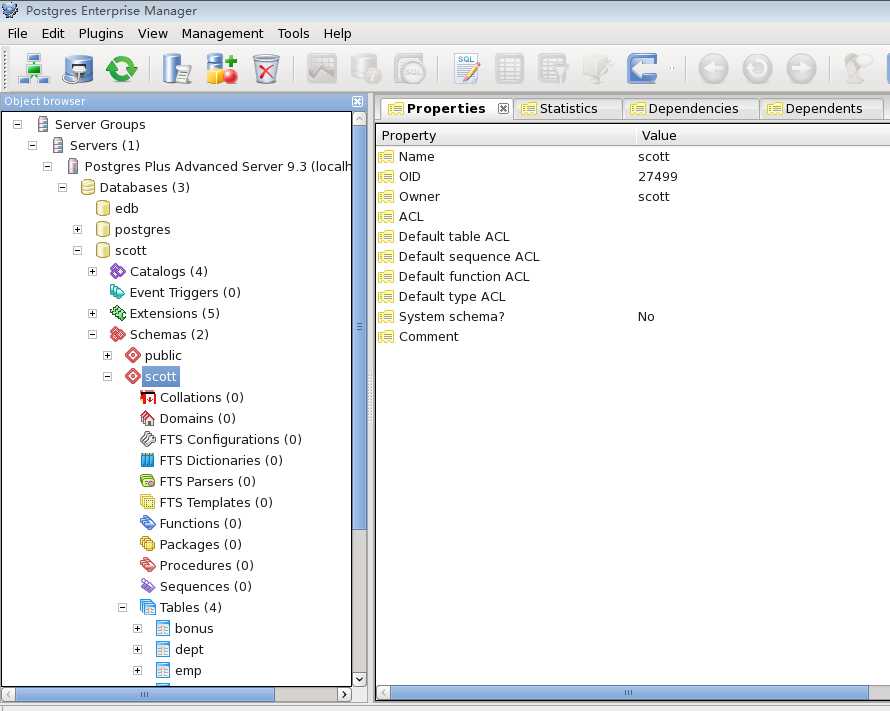This screenshot has width=890, height=711.
Task: Switch to the Statistics tab
Action: pyautogui.click(x=567, y=108)
